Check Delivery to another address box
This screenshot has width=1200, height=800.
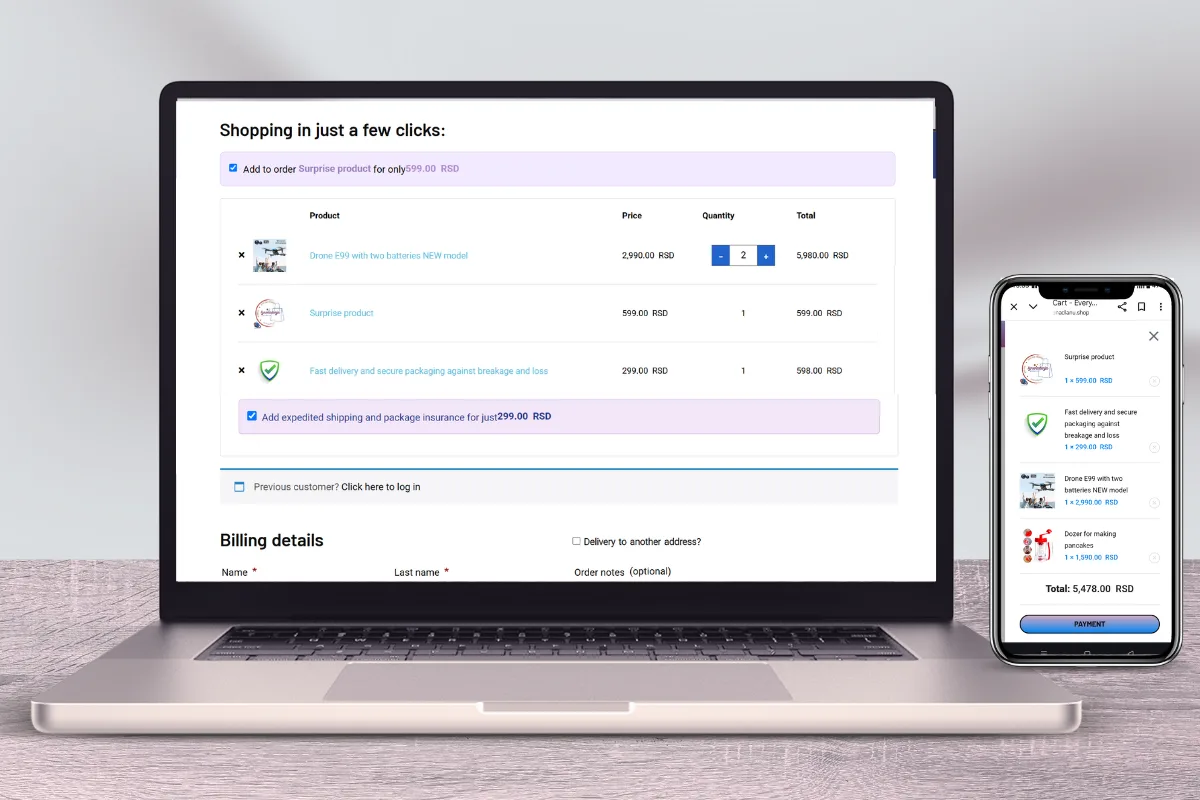coord(576,541)
